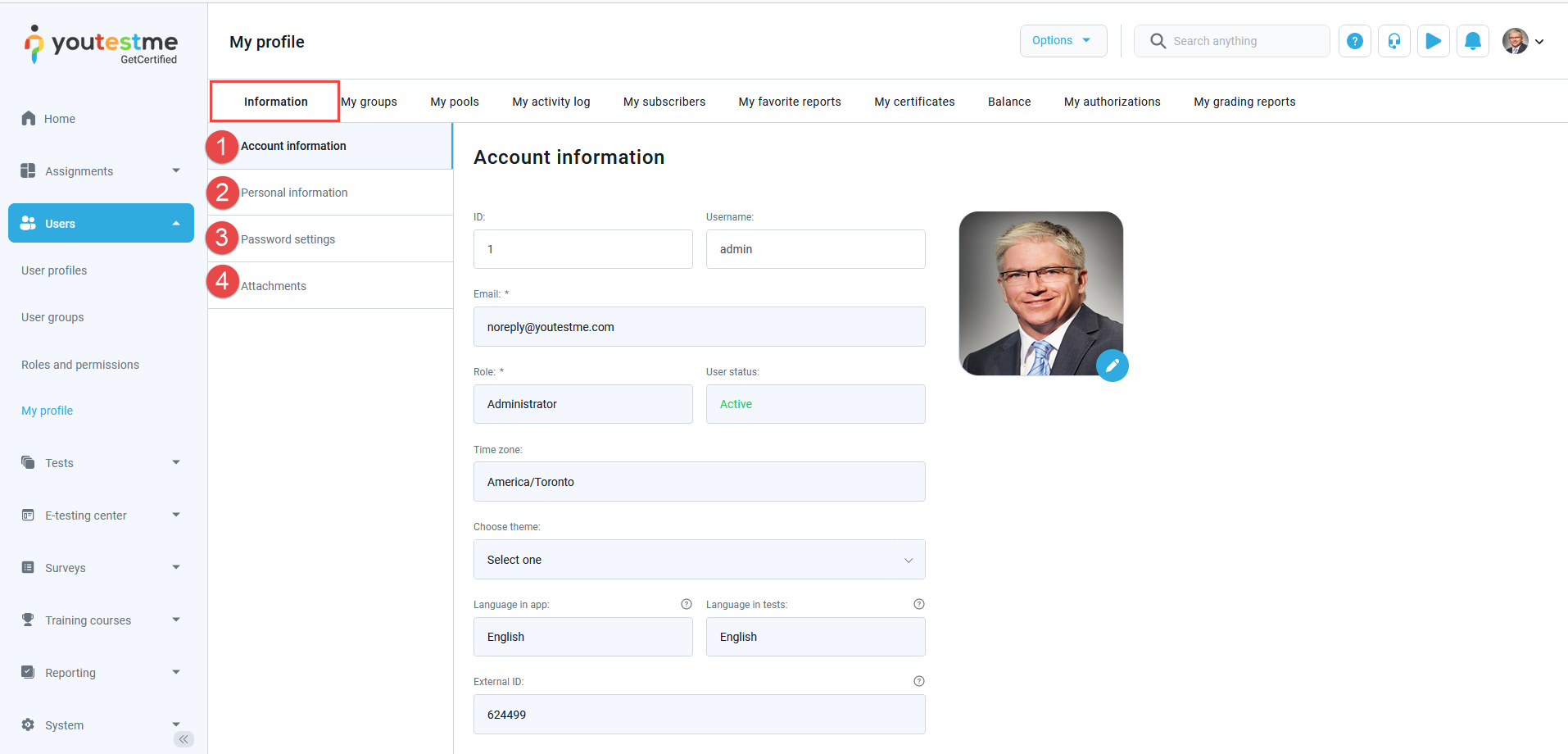
Task: Click the Users people icon
Action: pos(28,223)
